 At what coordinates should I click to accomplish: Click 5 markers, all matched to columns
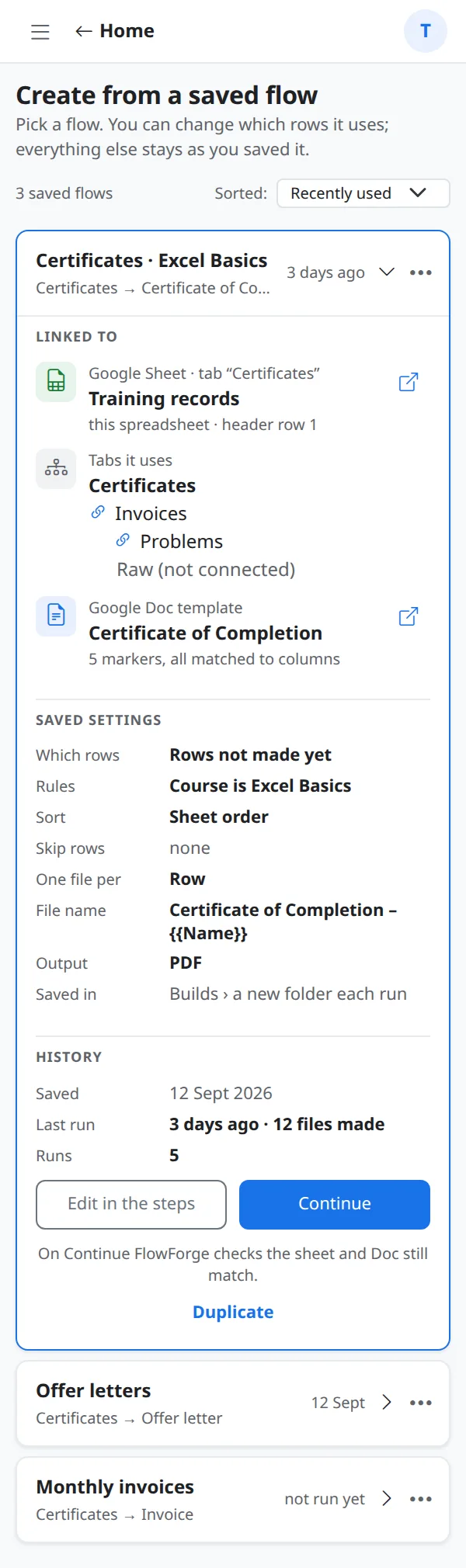[x=214, y=659]
